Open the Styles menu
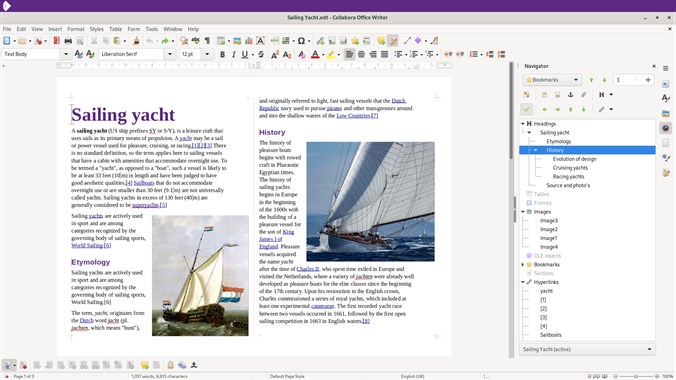 pos(97,29)
